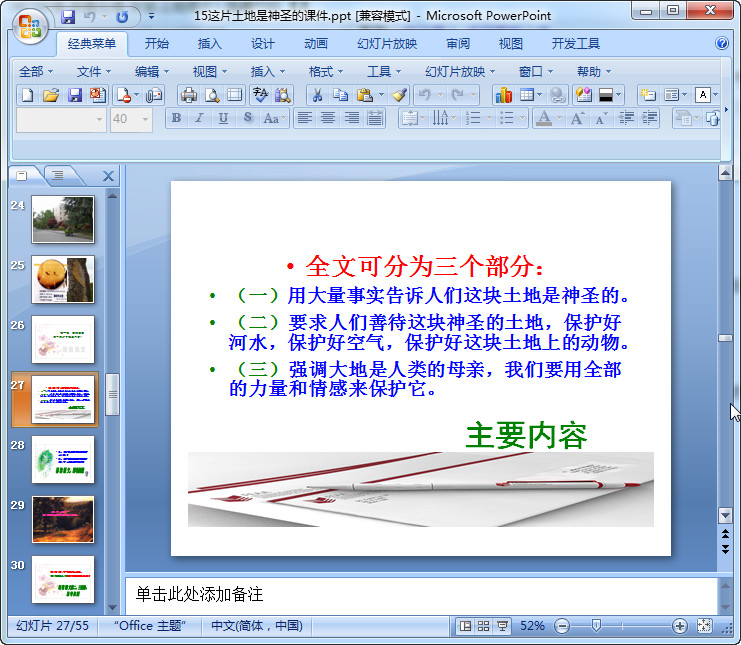Click the zoom slider handle
Screen dimensions: 741x645
coord(596,626)
